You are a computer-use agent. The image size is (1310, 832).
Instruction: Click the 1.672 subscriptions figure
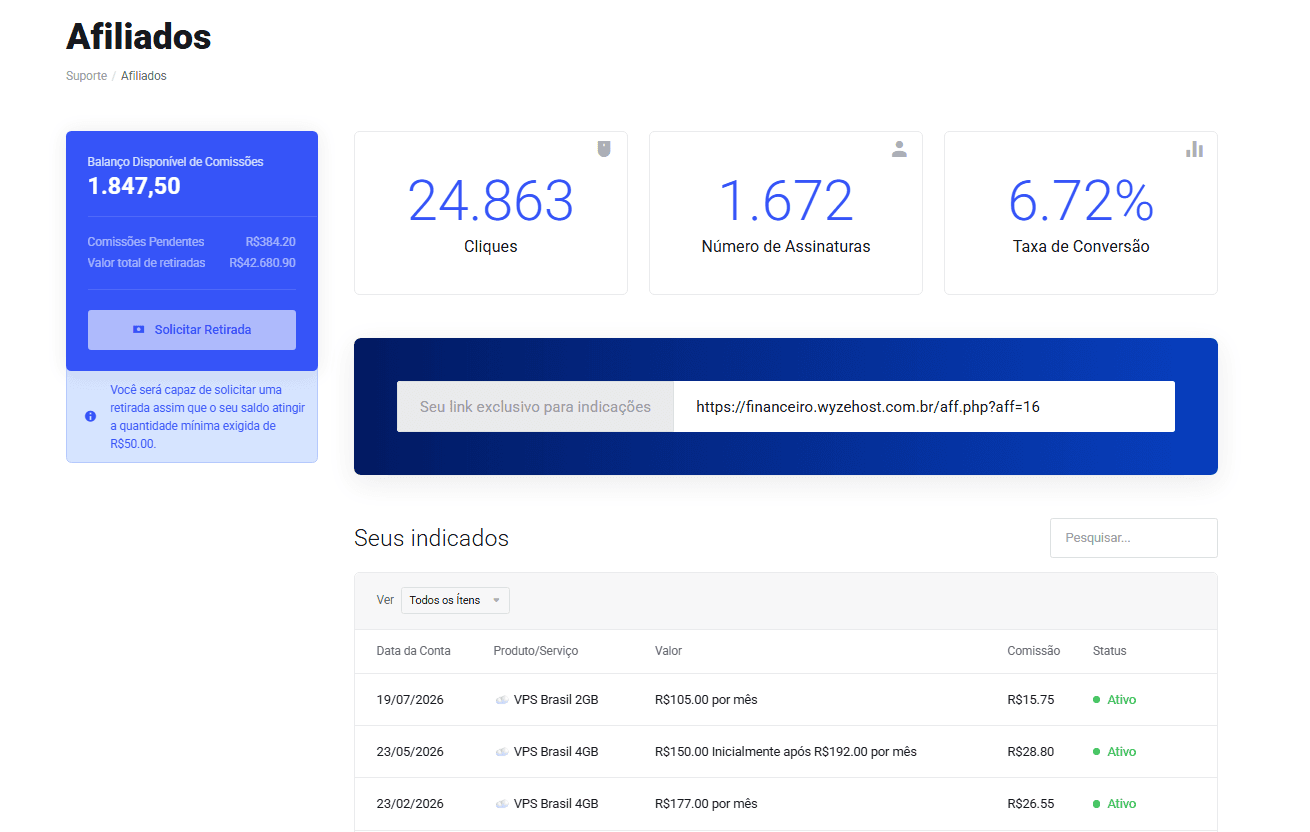pos(786,201)
